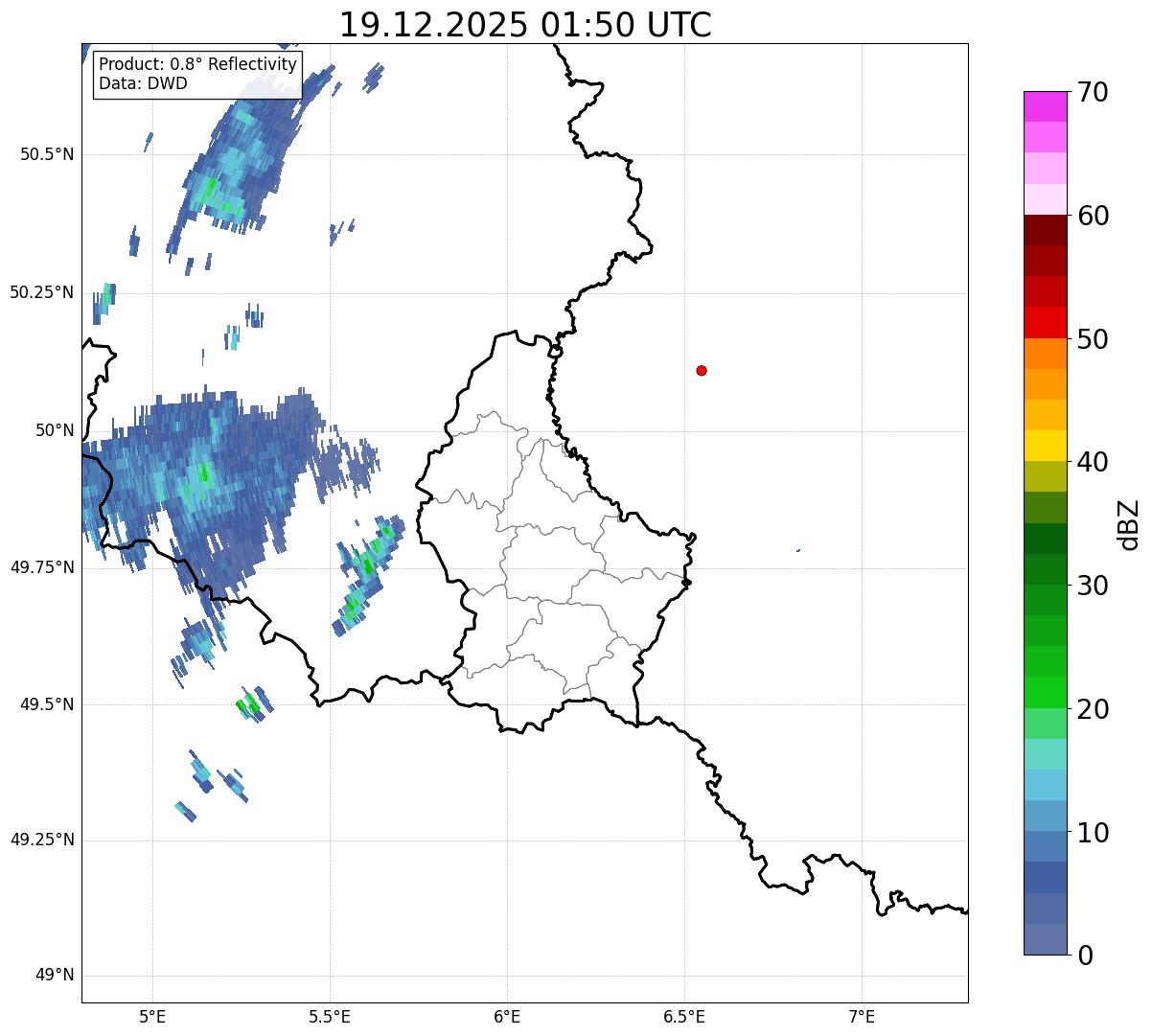Click the 6.5°E longitude label
The image size is (1152, 1036).
[684, 1017]
